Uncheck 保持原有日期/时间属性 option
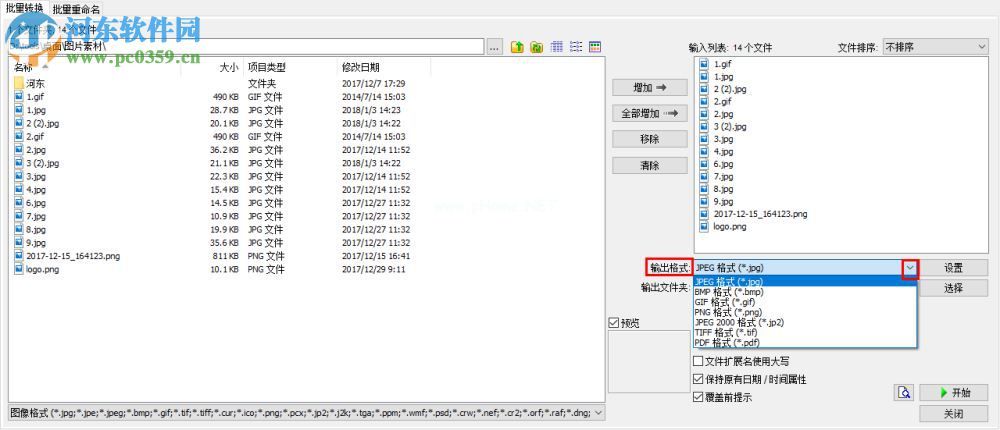This screenshot has width=1000, height=430. [698, 380]
